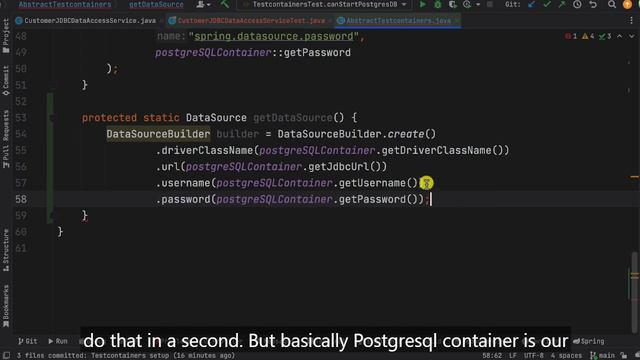Change the 4 spaces indent setting

(x=566, y=356)
